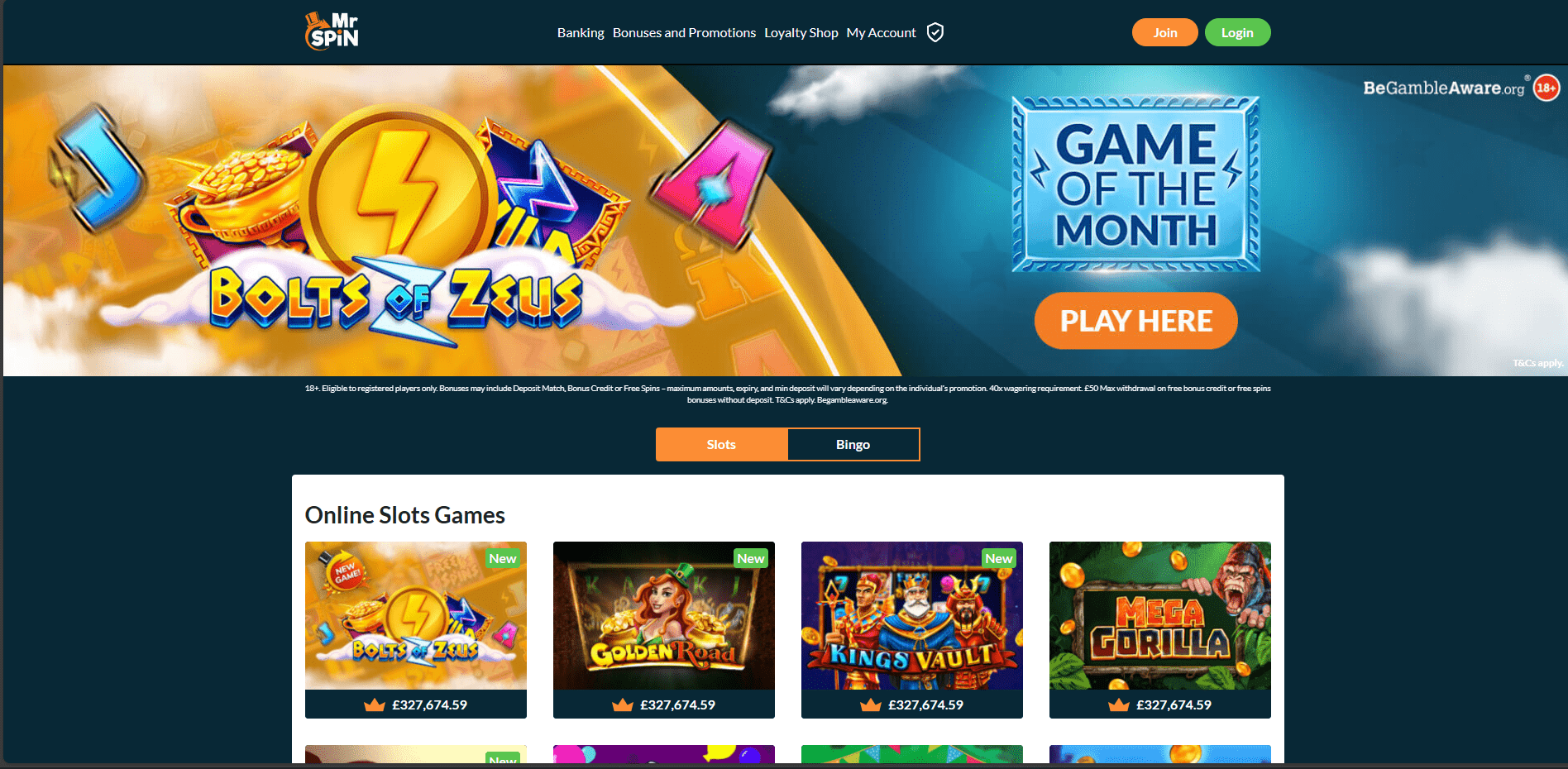
Task: Go to the Loyalty Shop
Action: point(801,32)
